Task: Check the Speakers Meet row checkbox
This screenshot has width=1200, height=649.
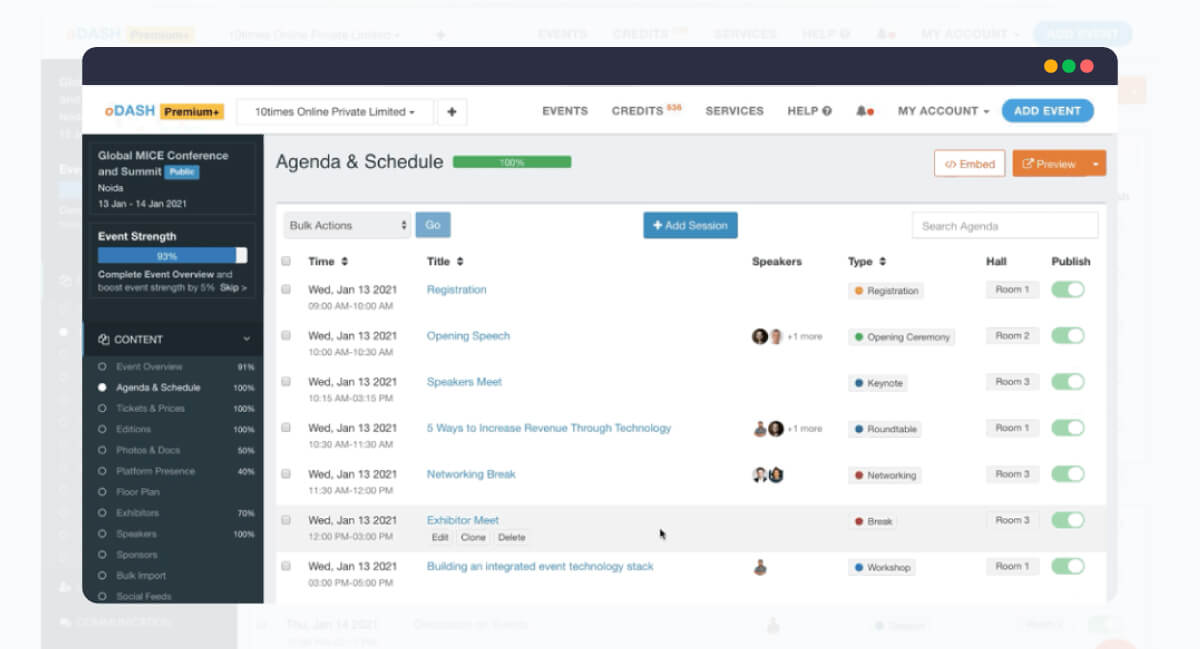Action: (x=286, y=382)
